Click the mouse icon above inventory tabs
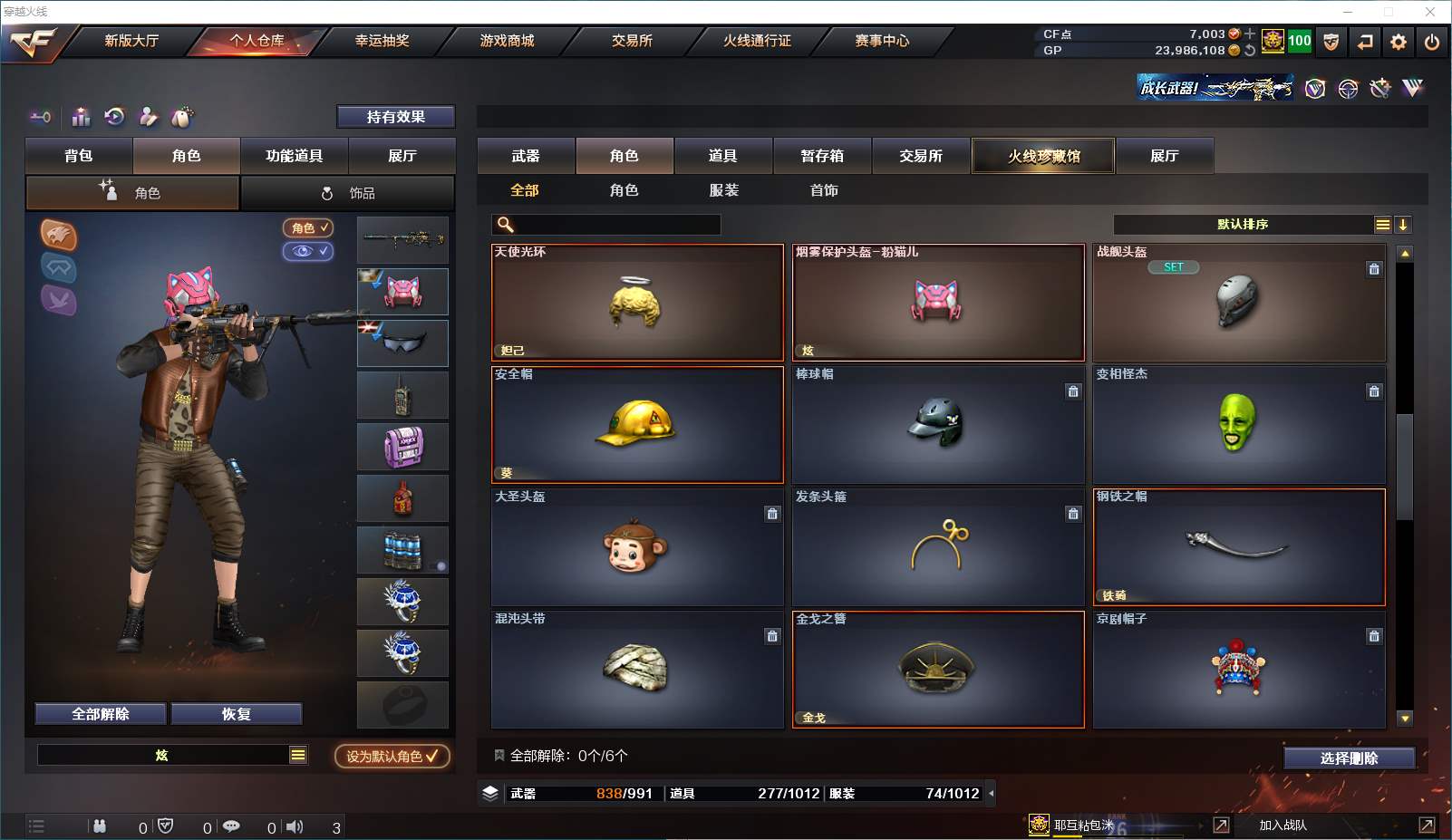The width and height of the screenshot is (1452, 840). tap(182, 117)
